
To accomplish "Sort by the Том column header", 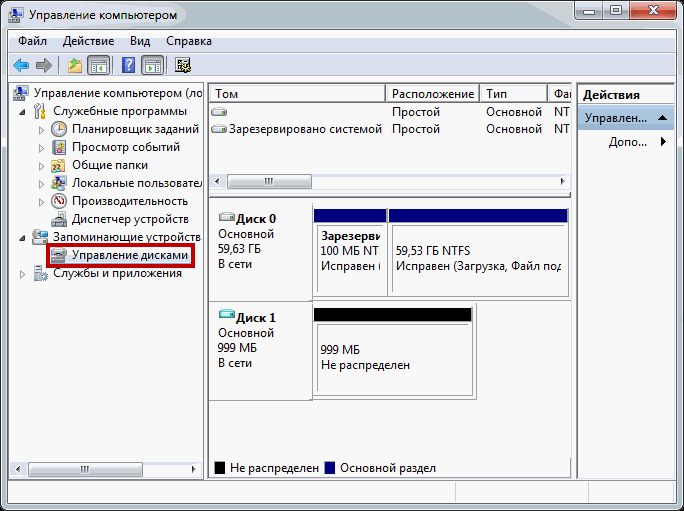I will [x=298, y=94].
